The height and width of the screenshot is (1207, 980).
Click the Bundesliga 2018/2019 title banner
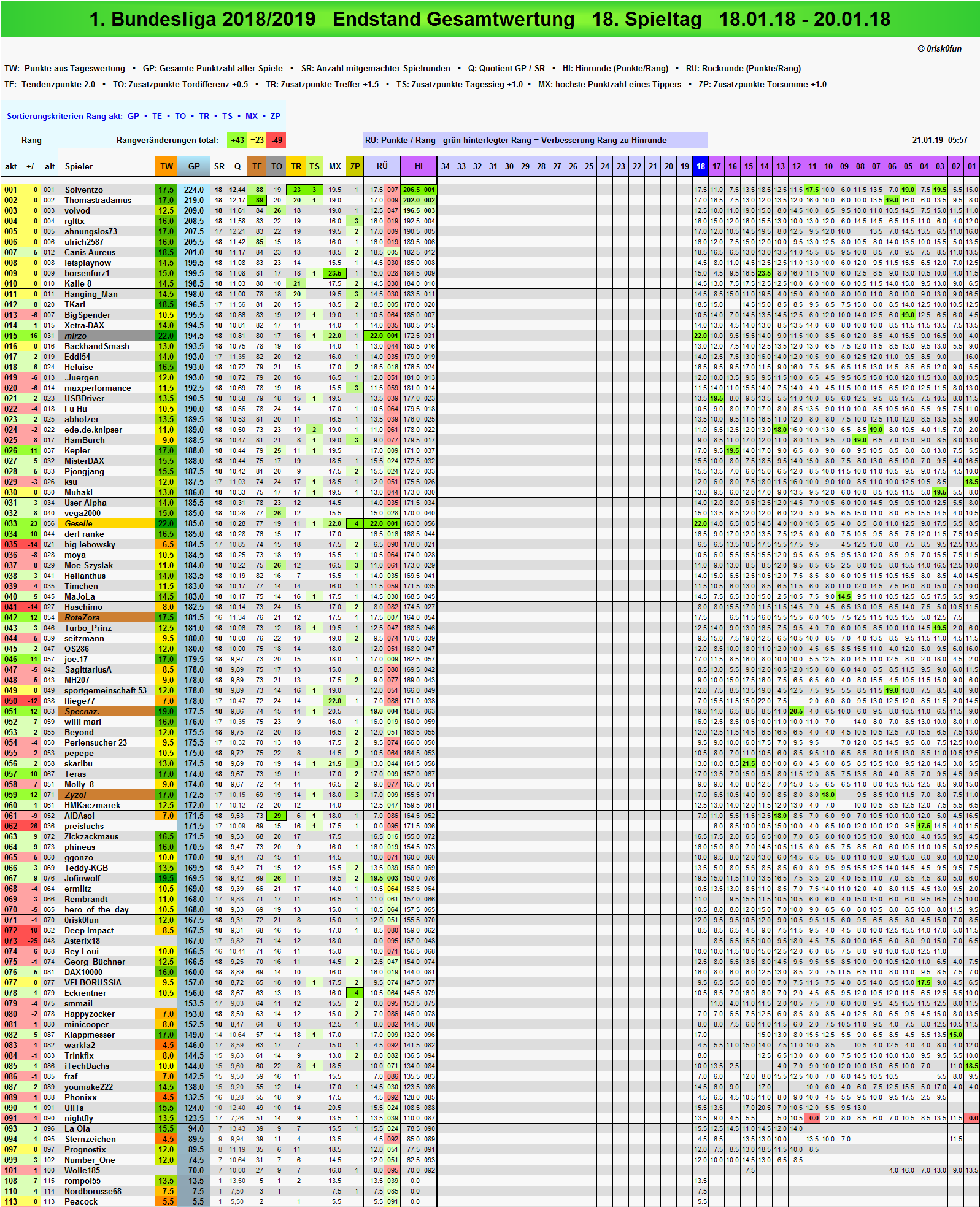[490, 19]
